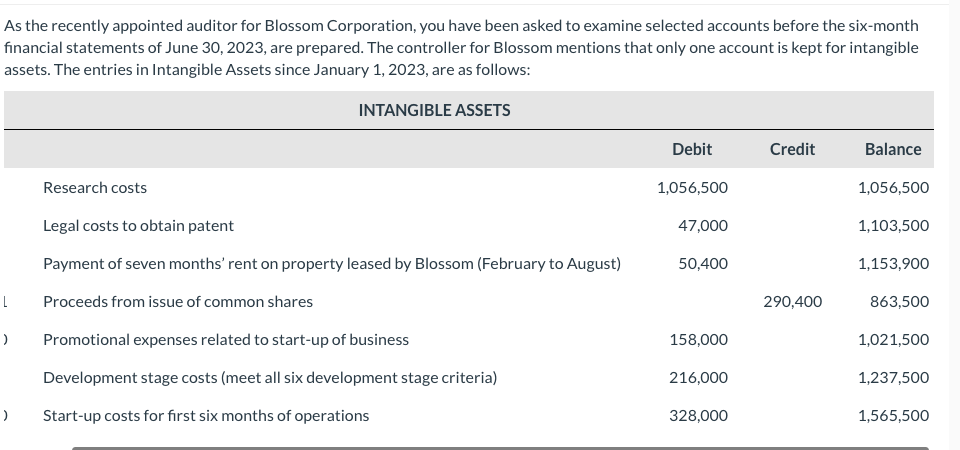The width and height of the screenshot is (960, 450).
Task: Click the Development stage costs entry
Action: click(269, 377)
